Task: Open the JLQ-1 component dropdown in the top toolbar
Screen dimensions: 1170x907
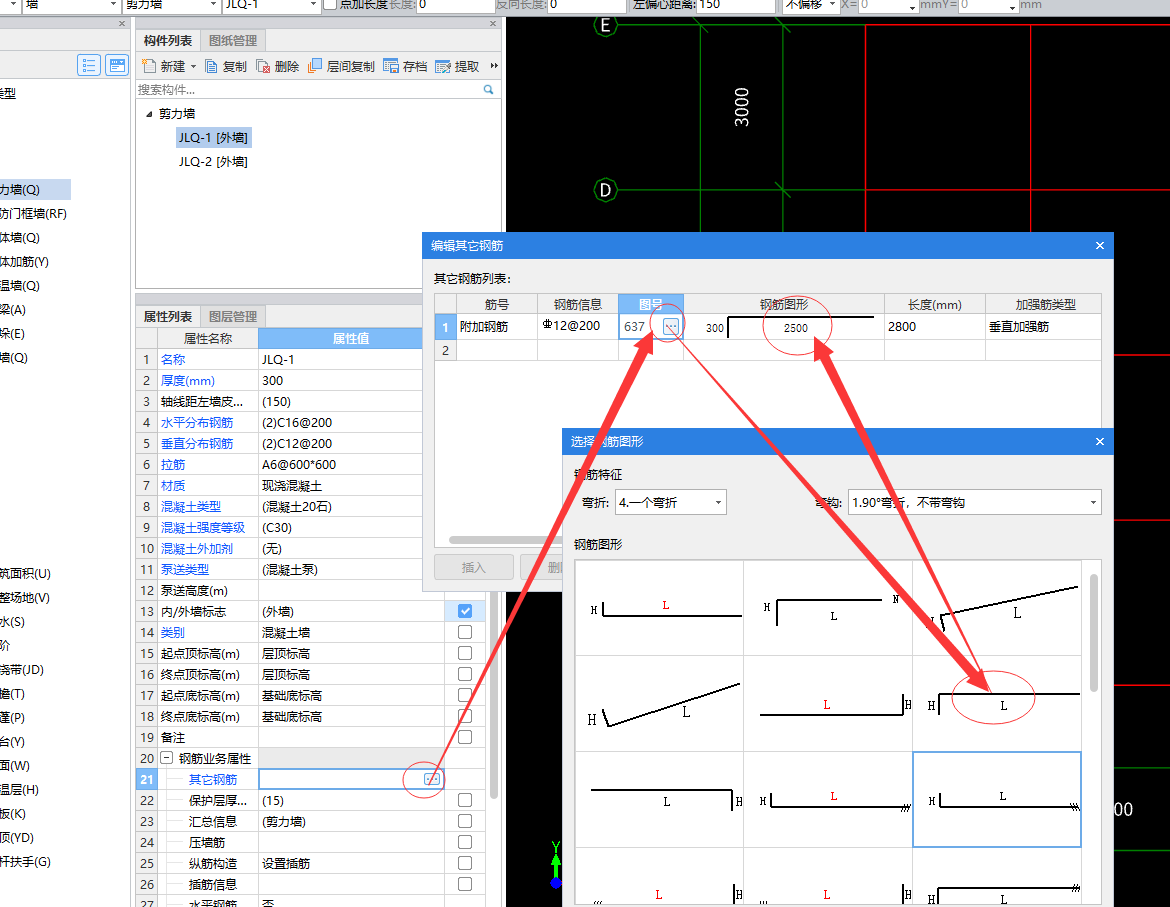Action: click(x=272, y=5)
